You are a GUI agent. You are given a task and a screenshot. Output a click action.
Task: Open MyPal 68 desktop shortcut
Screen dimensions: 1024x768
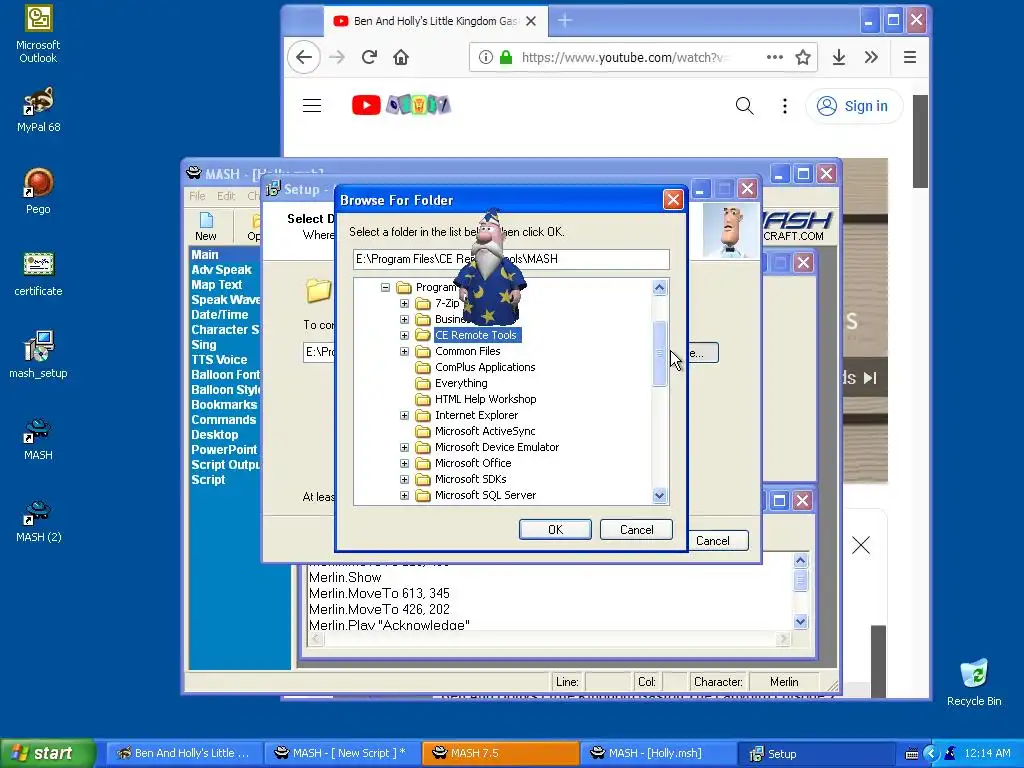pos(38,110)
